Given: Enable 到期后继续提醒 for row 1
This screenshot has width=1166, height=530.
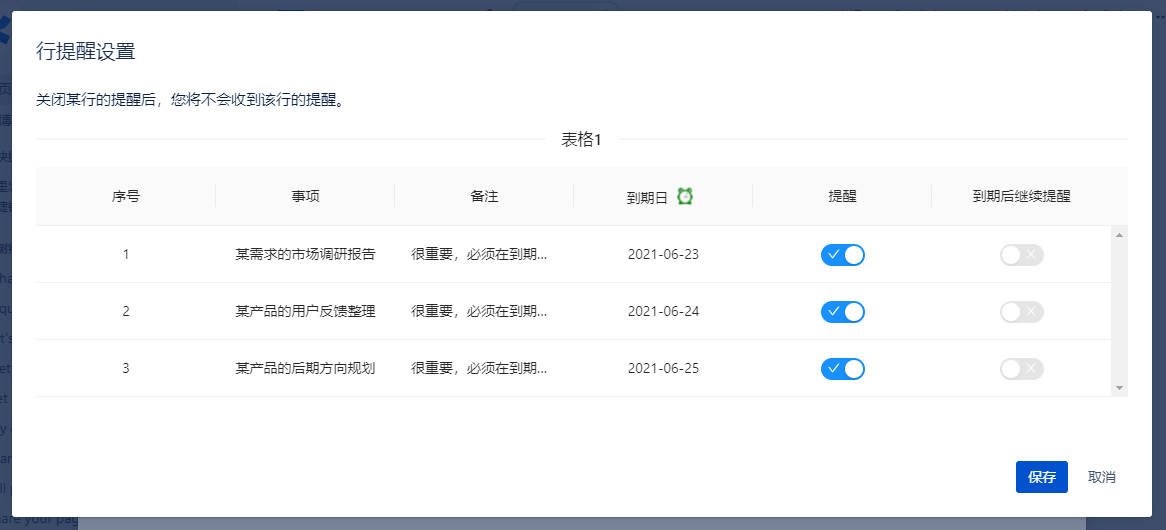Looking at the screenshot, I should point(1021,255).
